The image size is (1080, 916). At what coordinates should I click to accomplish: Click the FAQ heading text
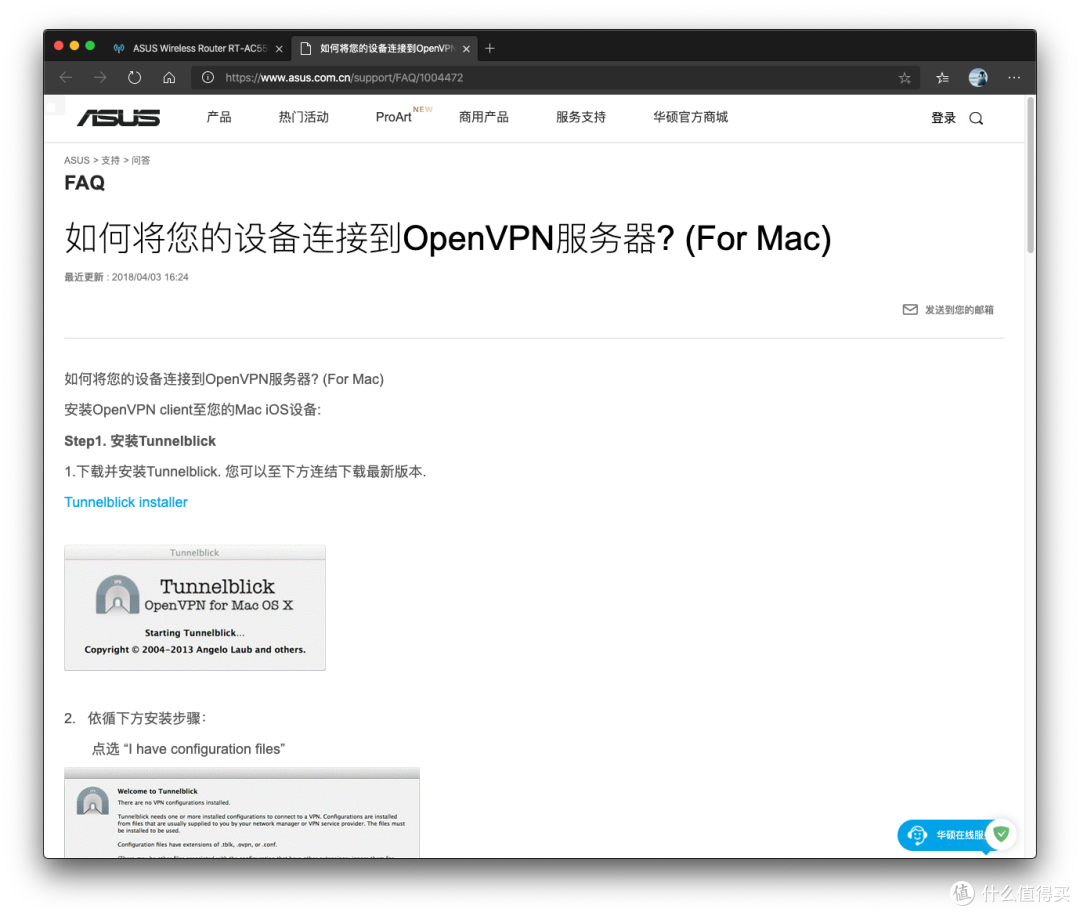point(85,183)
